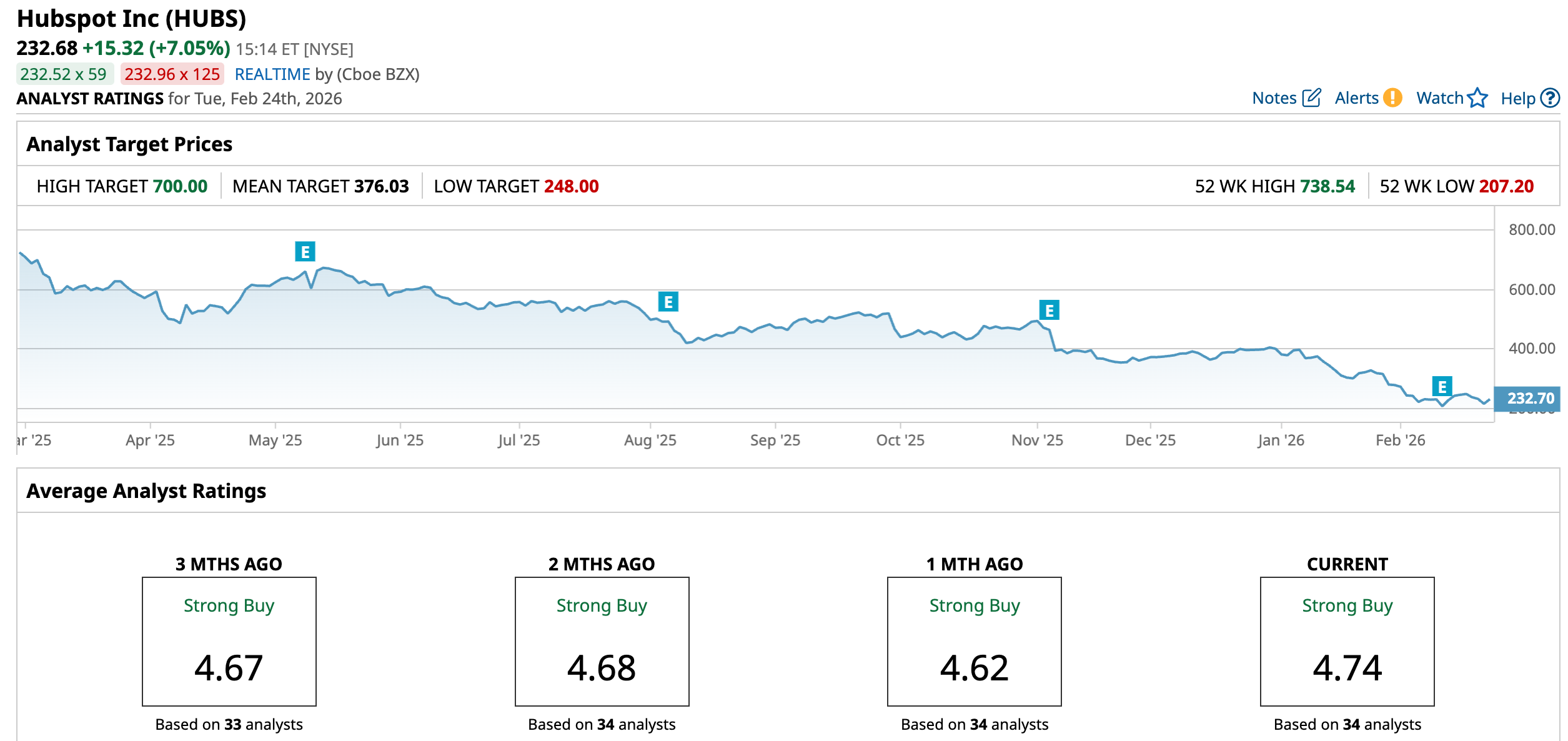Select the 1 MTH AGO rating box
Image resolution: width=1568 pixels, height=741 pixels.
(974, 642)
